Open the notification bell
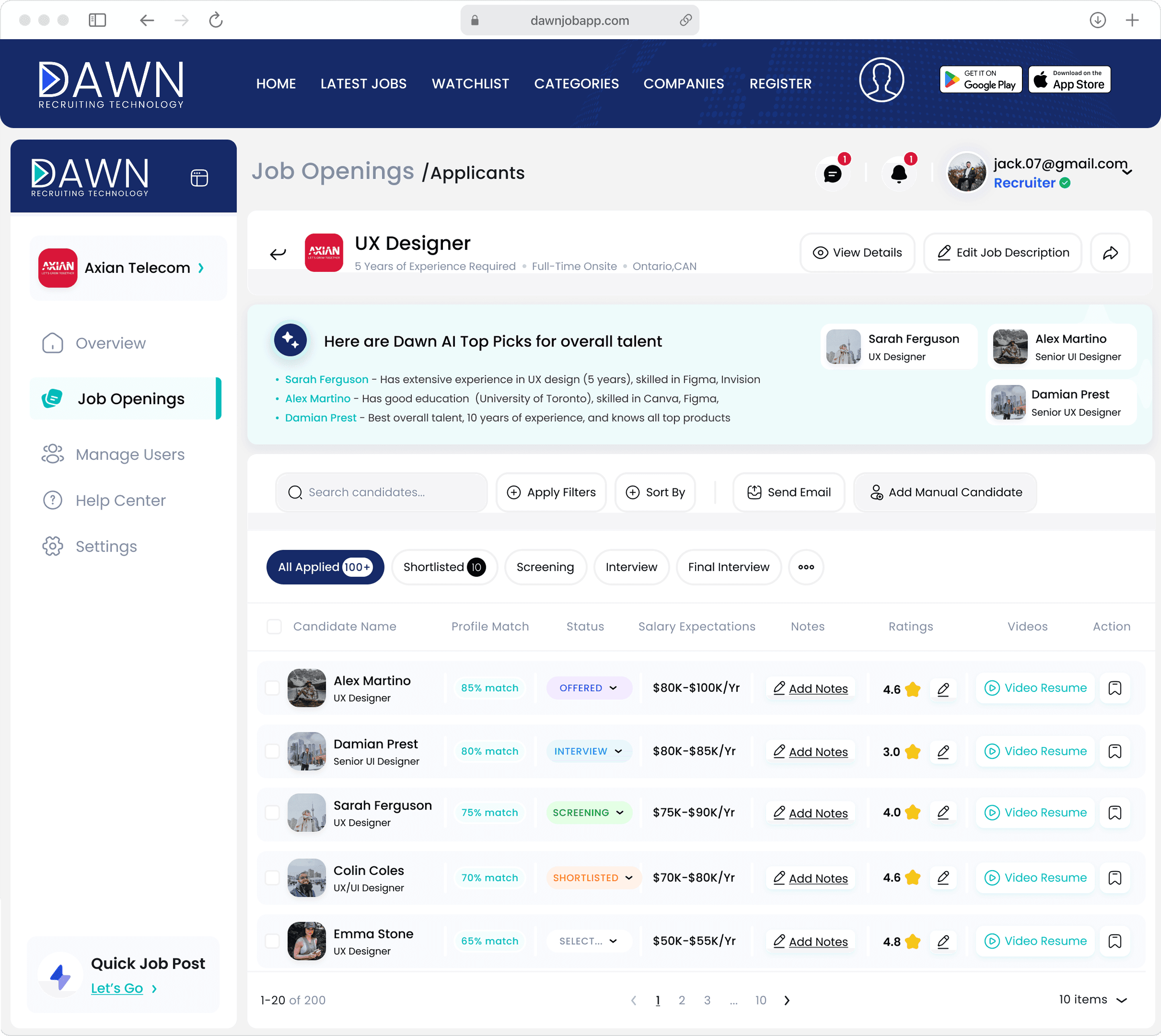 899,174
